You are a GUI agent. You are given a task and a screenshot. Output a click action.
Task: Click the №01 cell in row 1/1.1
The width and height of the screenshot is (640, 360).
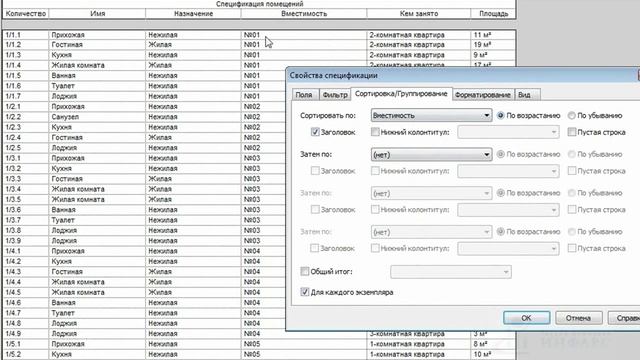[304, 35]
